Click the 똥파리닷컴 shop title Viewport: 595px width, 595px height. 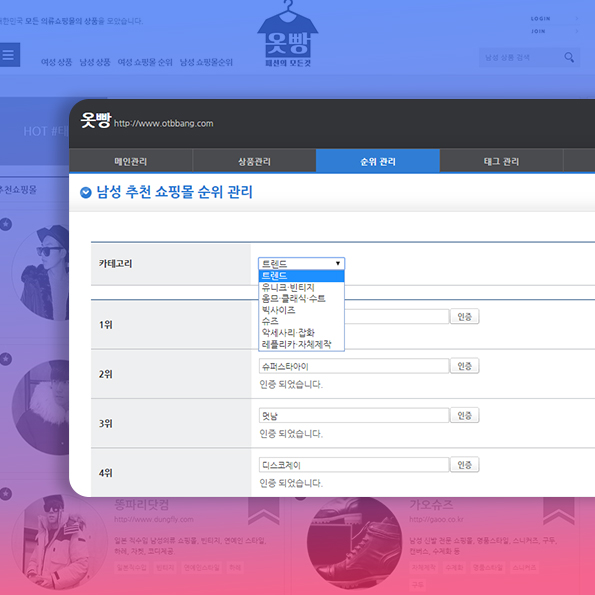pos(142,505)
